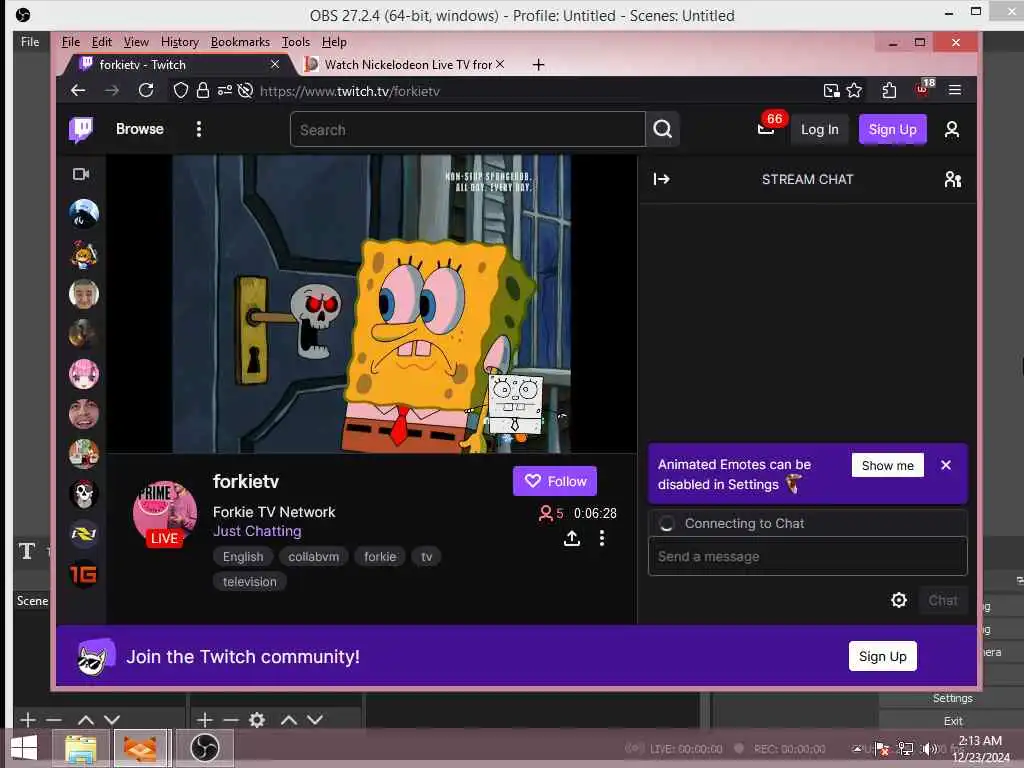Open a new browser tab with plus

538,65
